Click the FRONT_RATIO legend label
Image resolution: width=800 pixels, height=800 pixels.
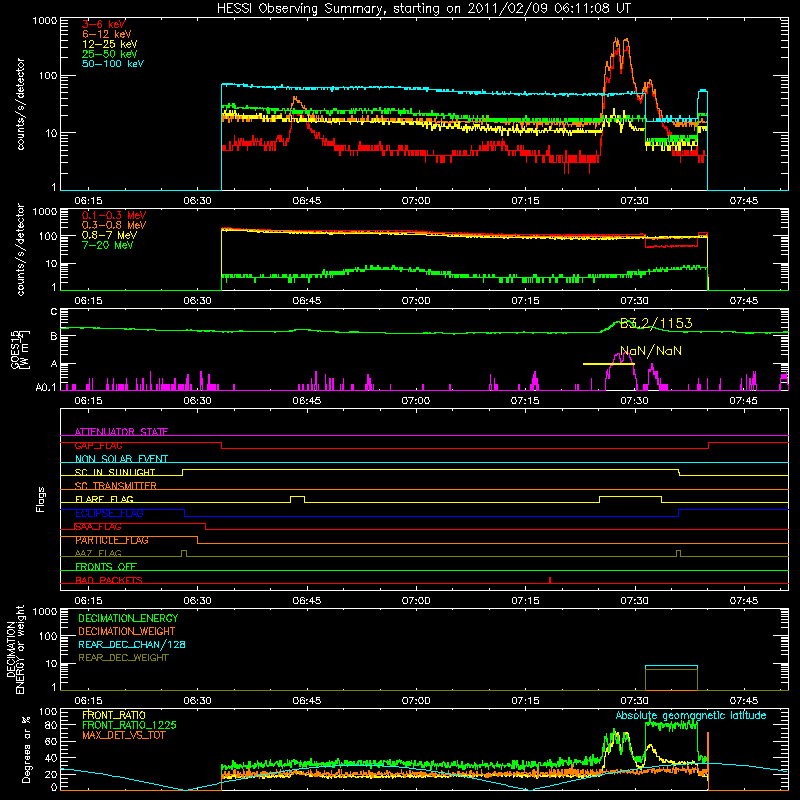(114, 715)
